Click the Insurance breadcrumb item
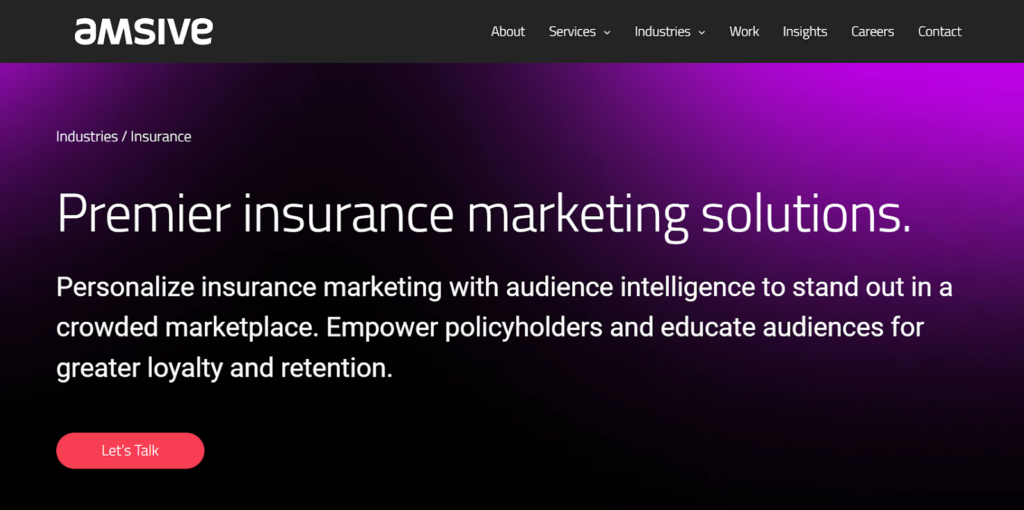The image size is (1024, 510). (161, 137)
